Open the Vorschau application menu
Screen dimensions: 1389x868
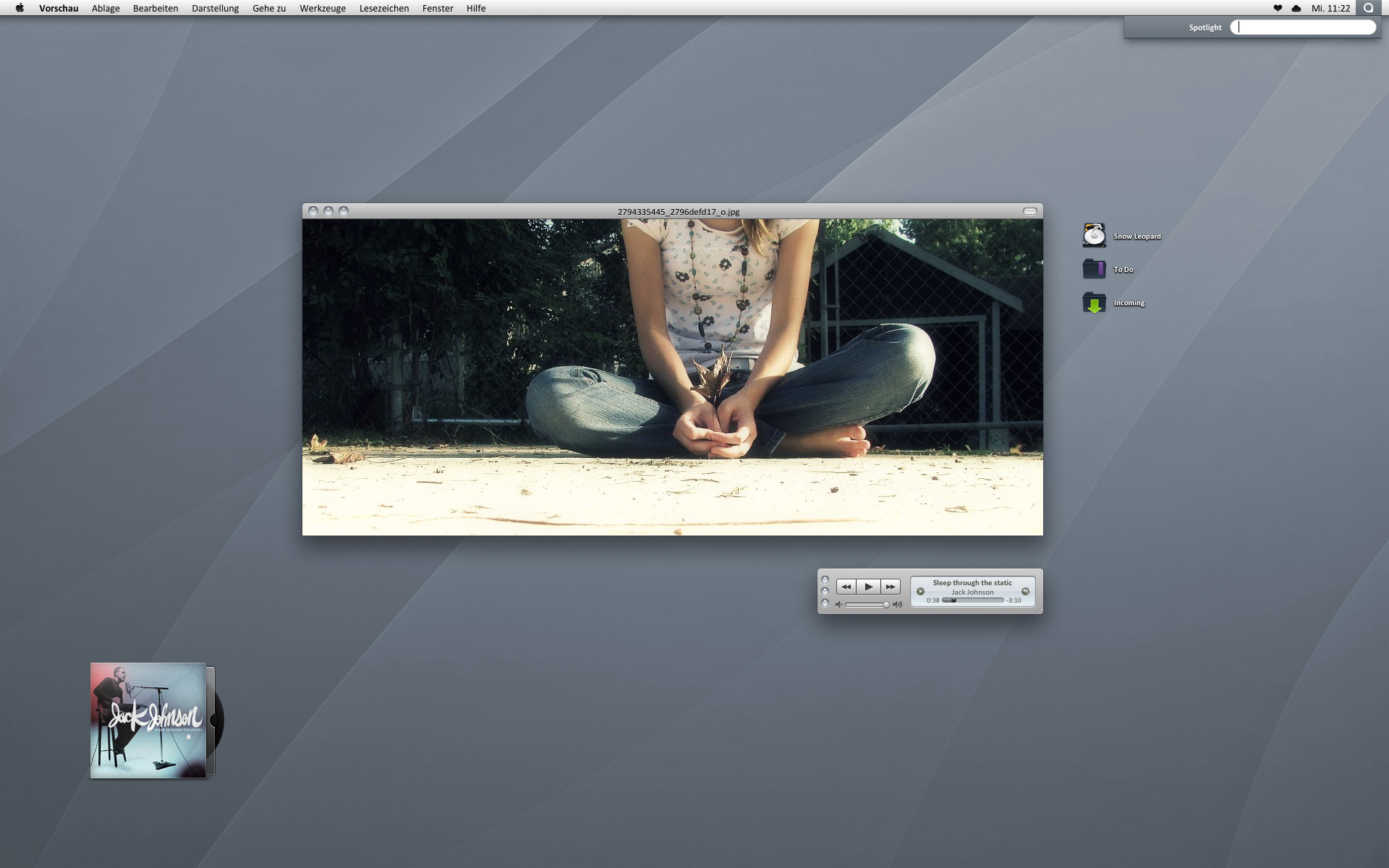(59, 8)
